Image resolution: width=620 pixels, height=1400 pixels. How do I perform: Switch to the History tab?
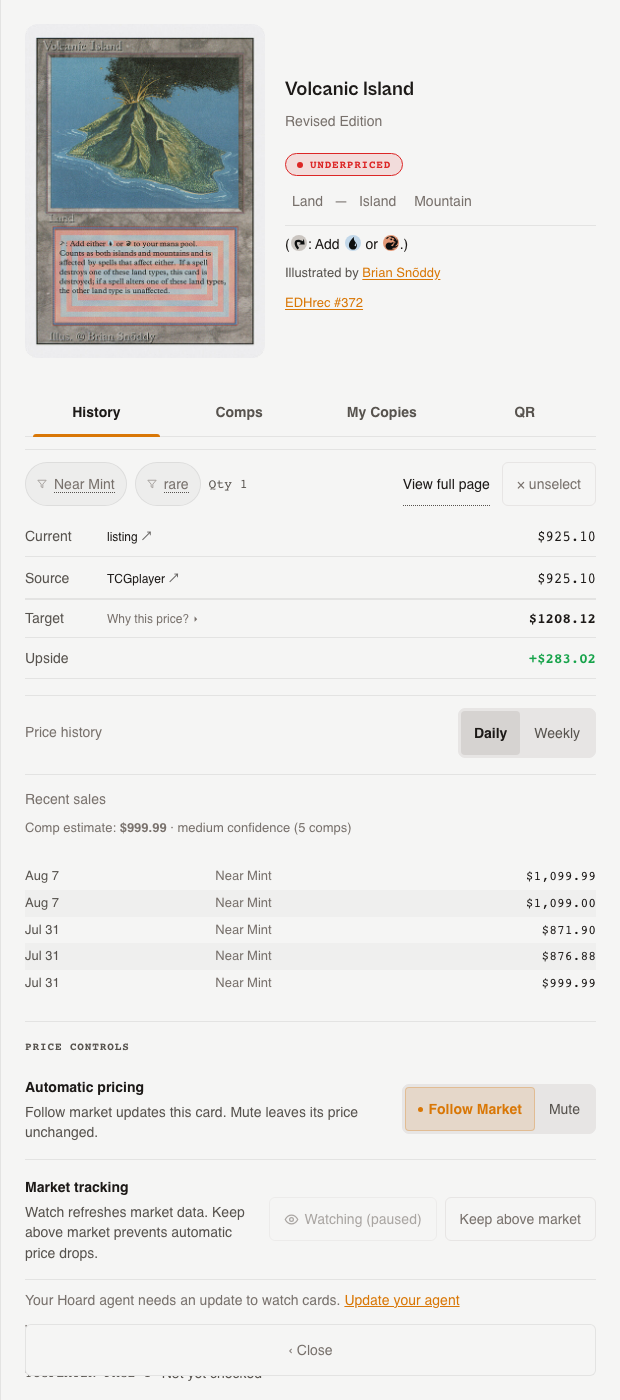[96, 412]
